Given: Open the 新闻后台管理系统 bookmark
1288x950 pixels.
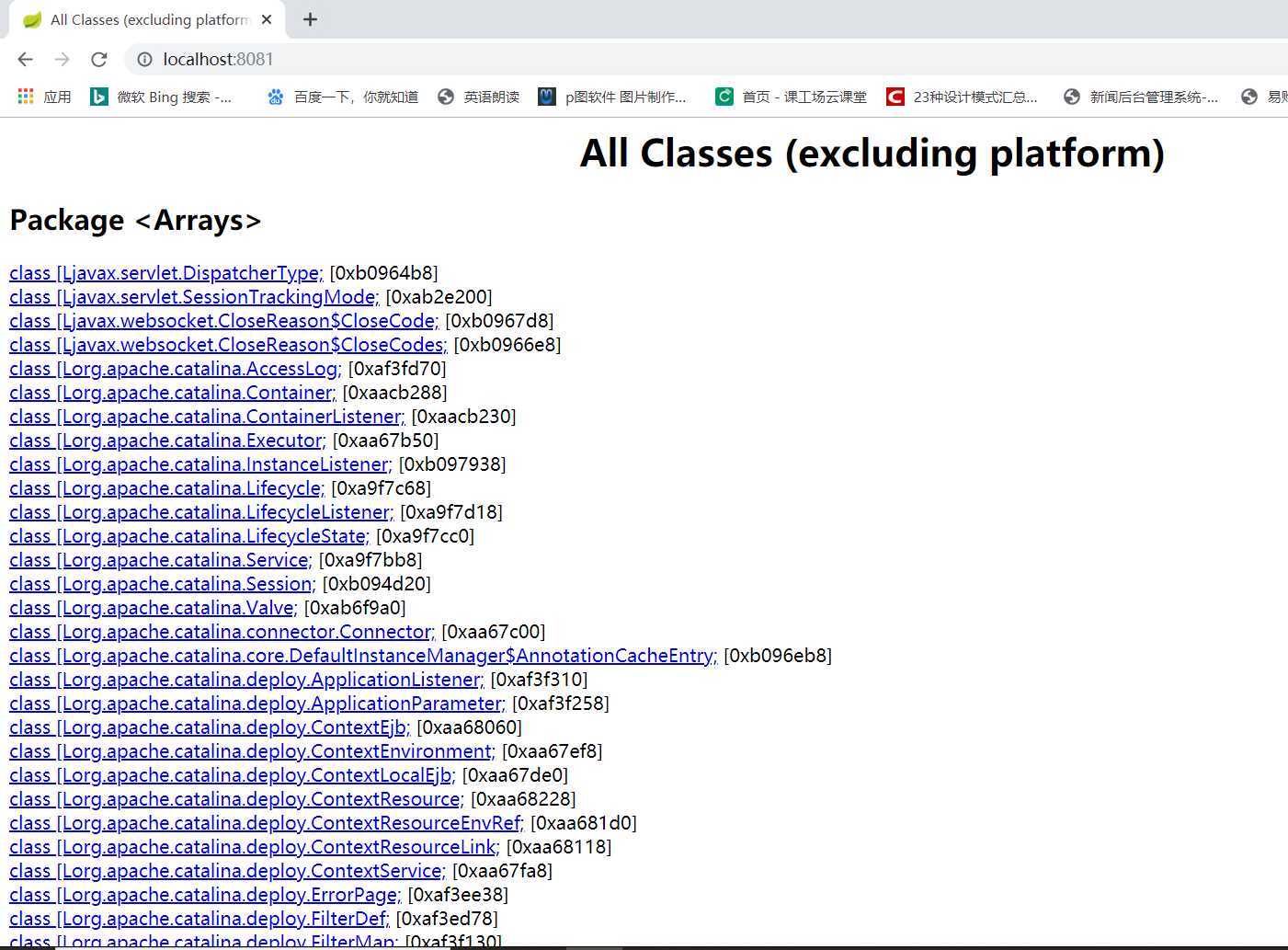Looking at the screenshot, I should (x=1141, y=97).
